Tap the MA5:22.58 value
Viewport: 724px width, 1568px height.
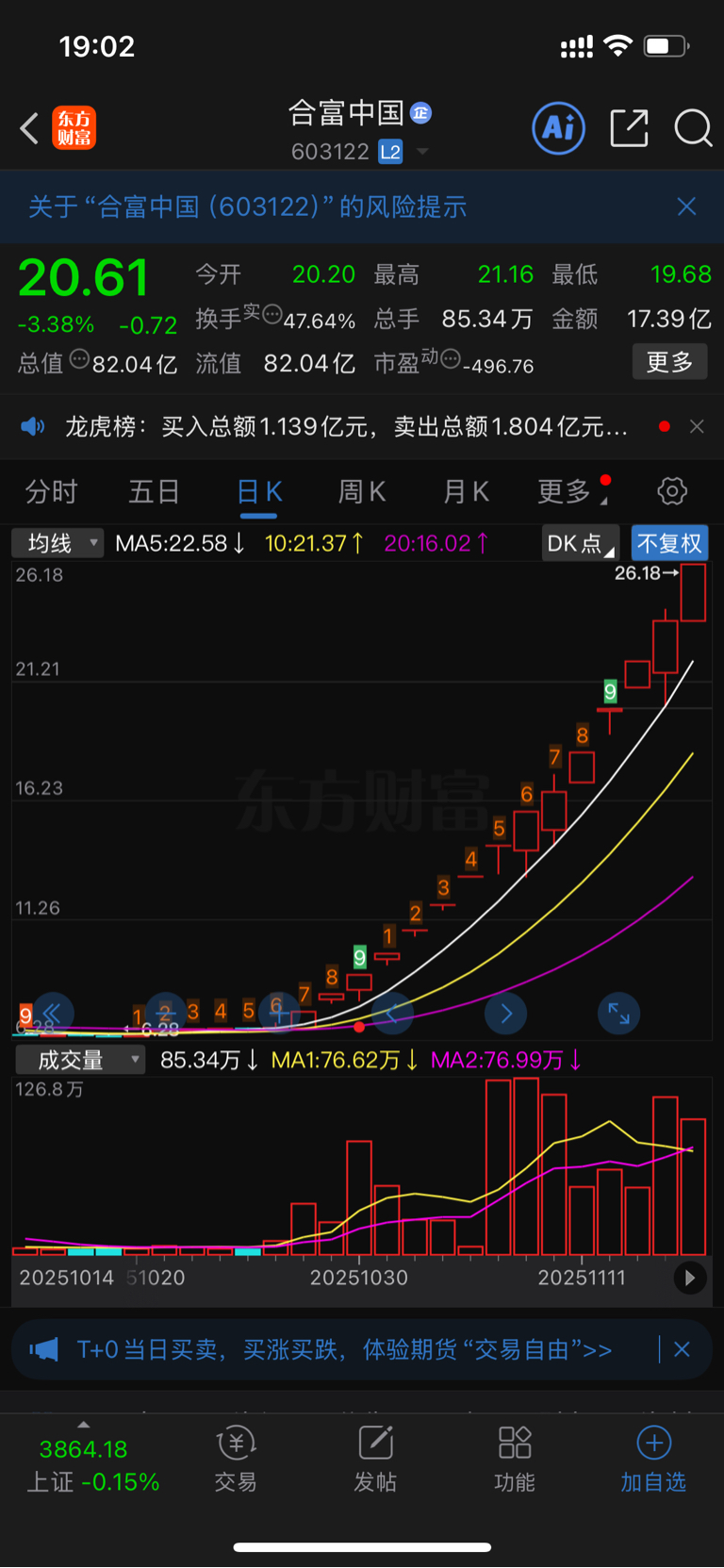pyautogui.click(x=180, y=543)
